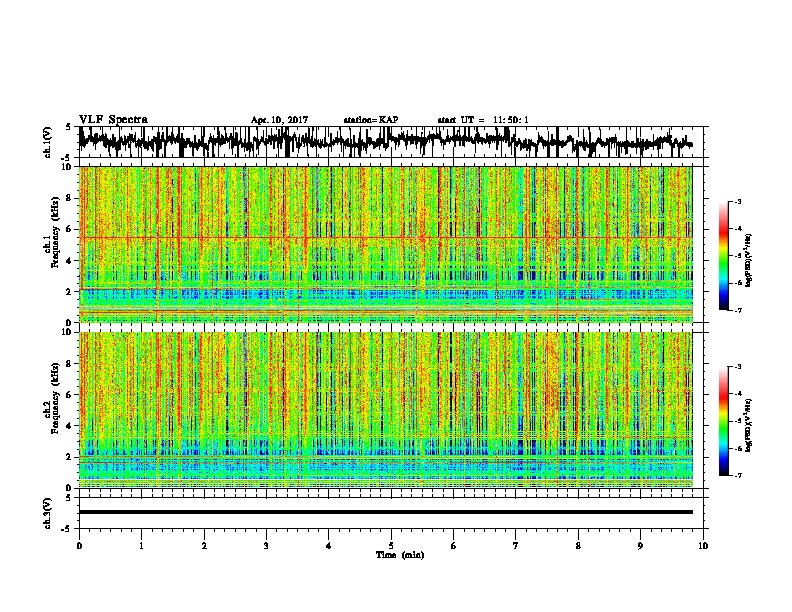Click time axis tick label "5"

391,546
